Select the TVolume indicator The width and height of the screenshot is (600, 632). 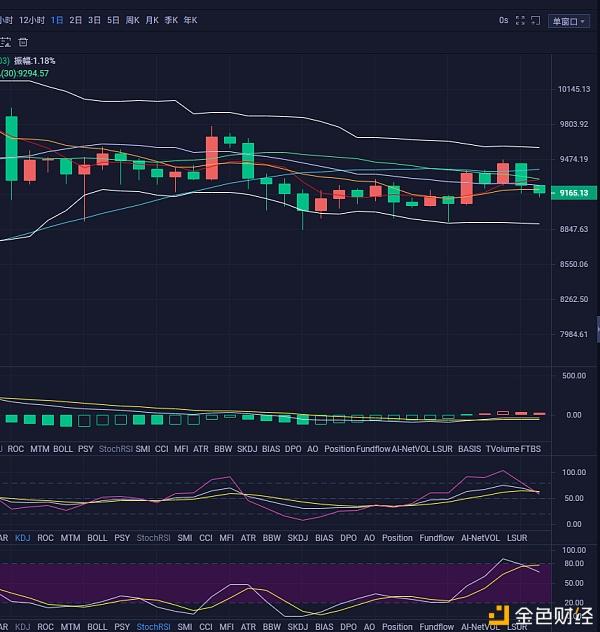502,449
